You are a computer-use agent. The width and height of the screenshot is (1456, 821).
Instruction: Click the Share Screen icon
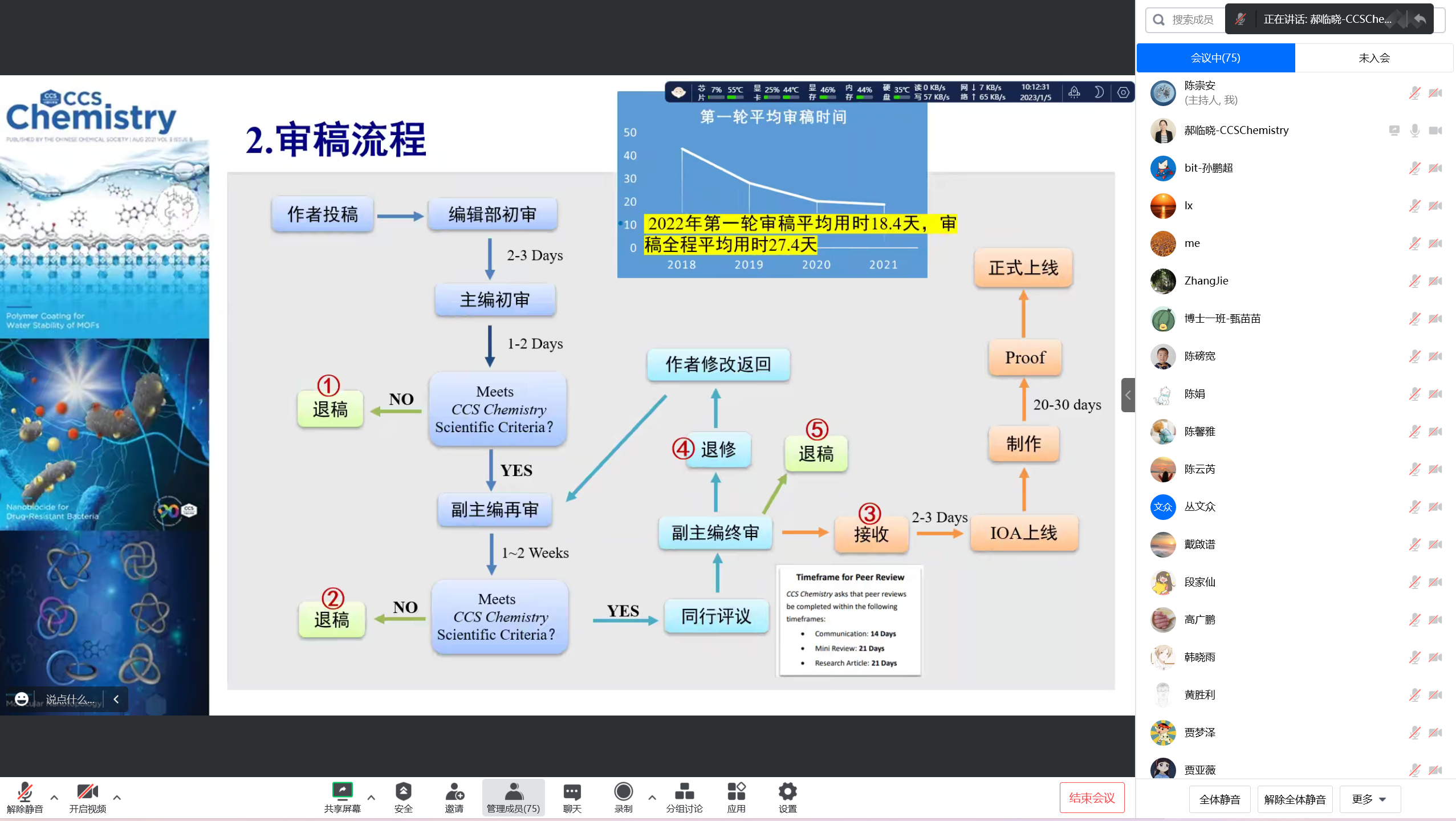click(x=342, y=791)
